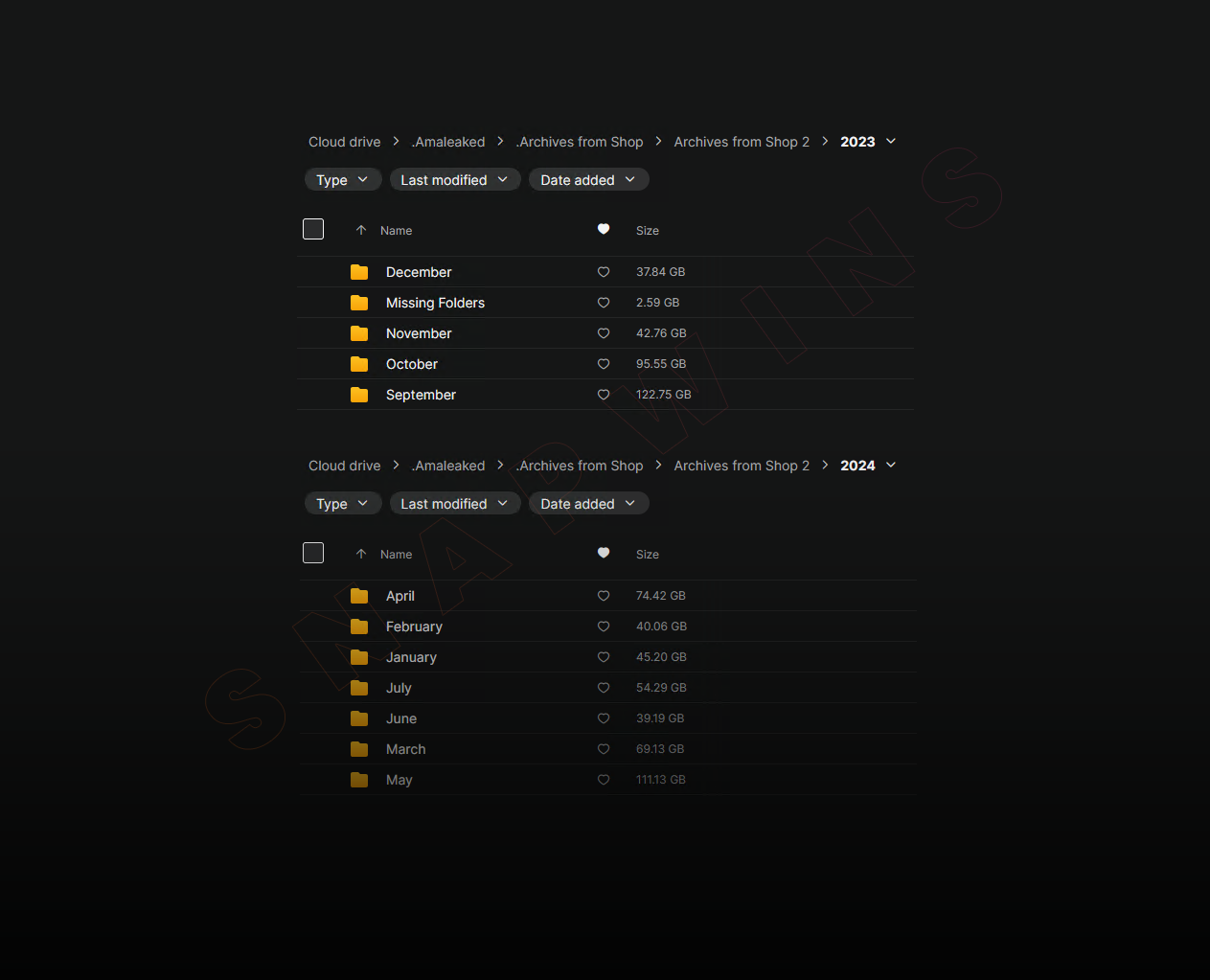
Task: Favorite the November folder with its heart
Action: click(x=604, y=333)
